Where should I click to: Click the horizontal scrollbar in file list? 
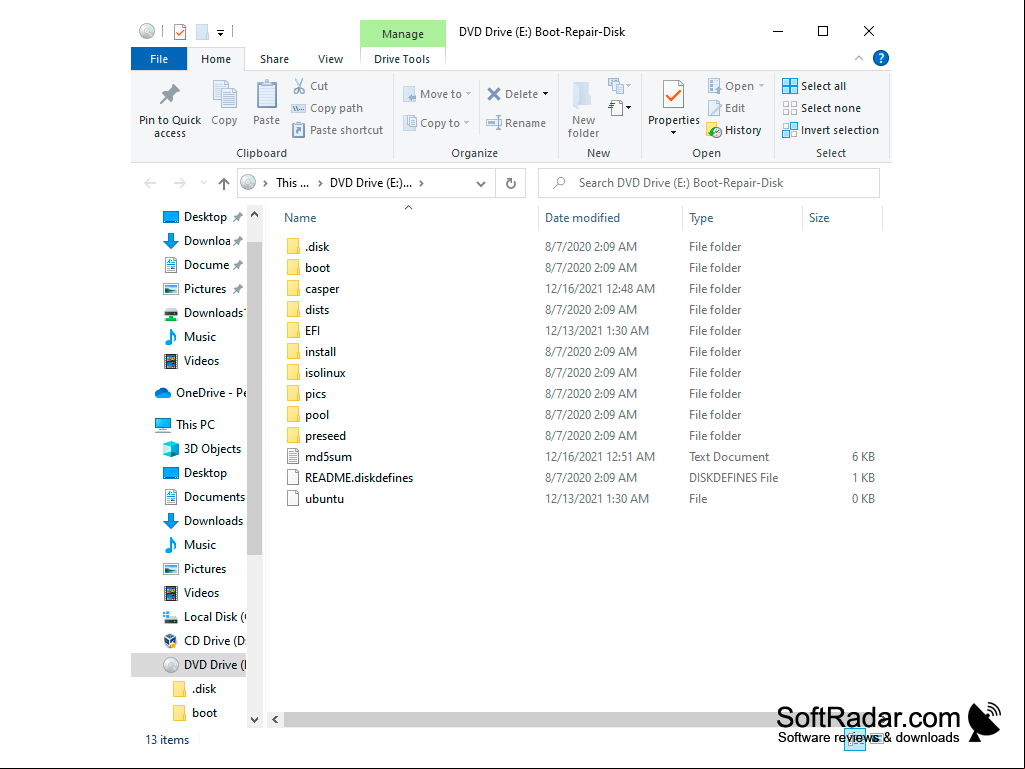click(529, 719)
